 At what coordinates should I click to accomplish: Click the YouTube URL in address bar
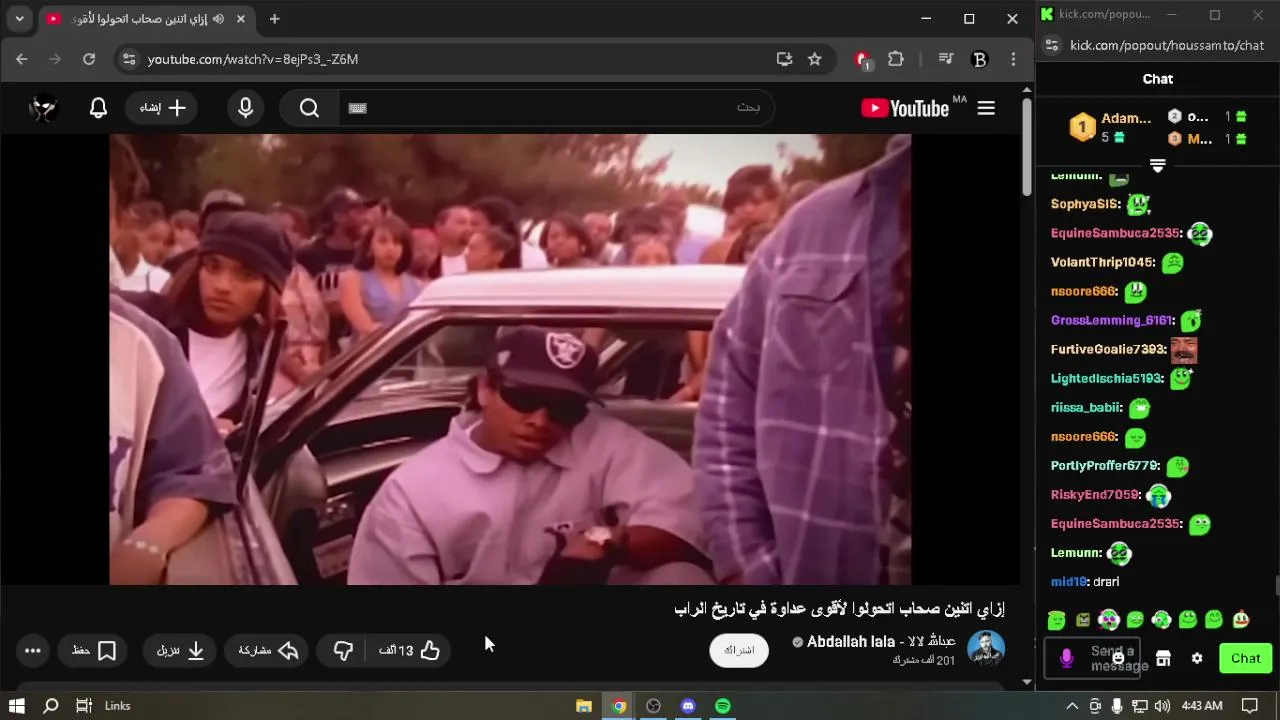click(x=253, y=59)
